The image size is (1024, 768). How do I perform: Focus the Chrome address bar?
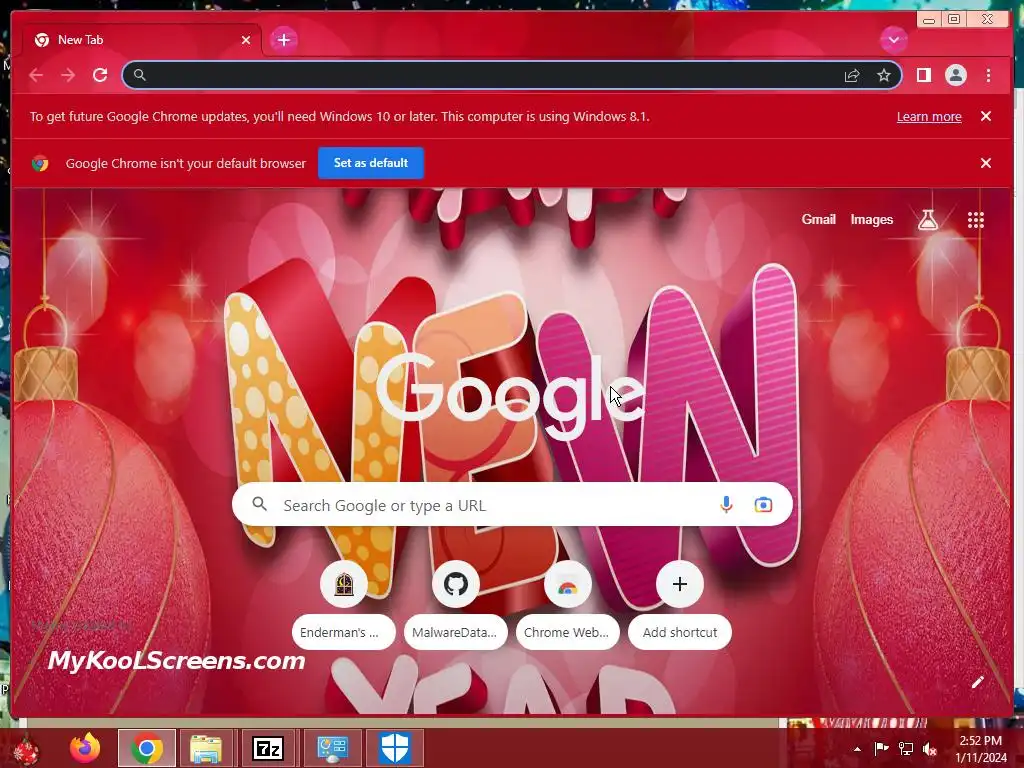(511, 75)
